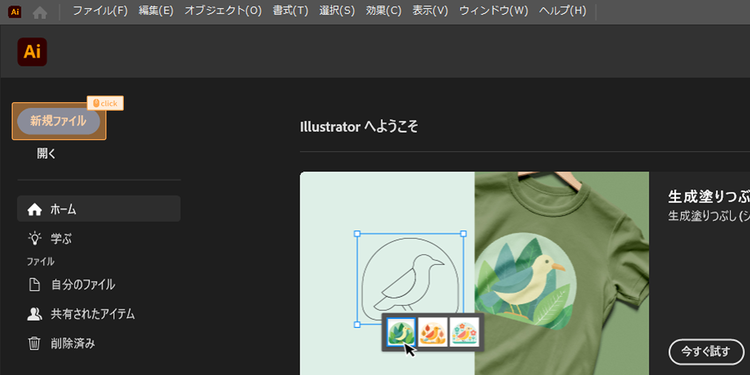Viewport: 750px width, 375px height.
Task: Open the 編集(E) menu
Action: pos(156,11)
